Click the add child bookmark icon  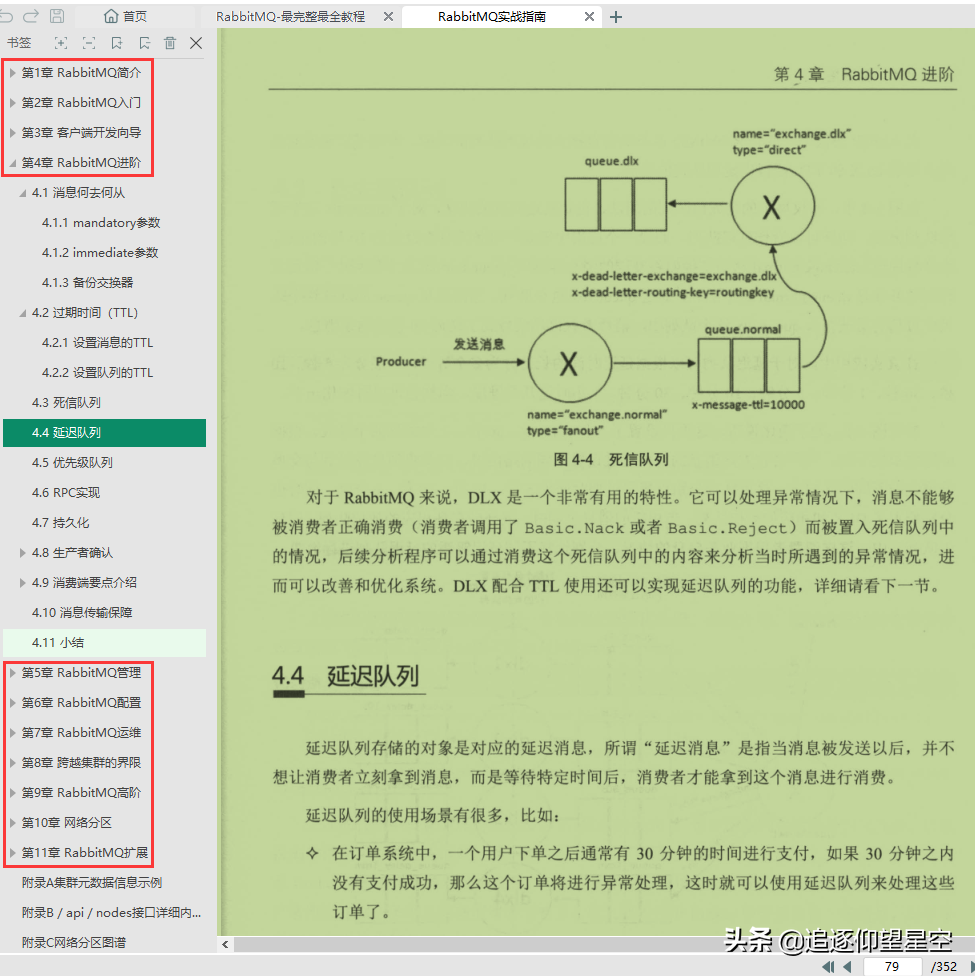click(x=144, y=43)
